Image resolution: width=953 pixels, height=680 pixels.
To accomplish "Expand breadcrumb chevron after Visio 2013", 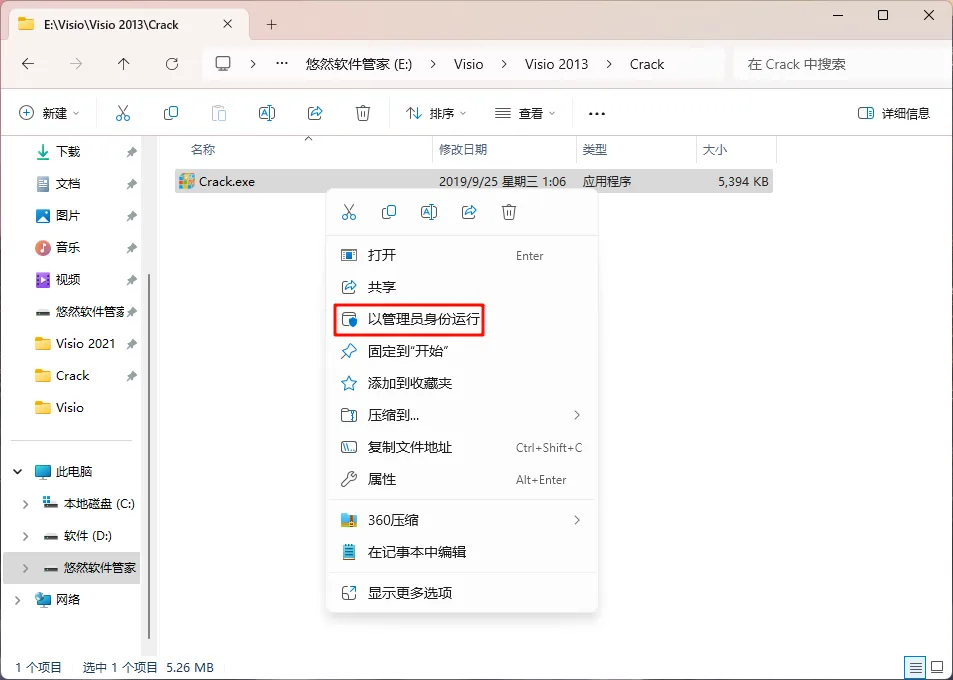I will tap(609, 64).
